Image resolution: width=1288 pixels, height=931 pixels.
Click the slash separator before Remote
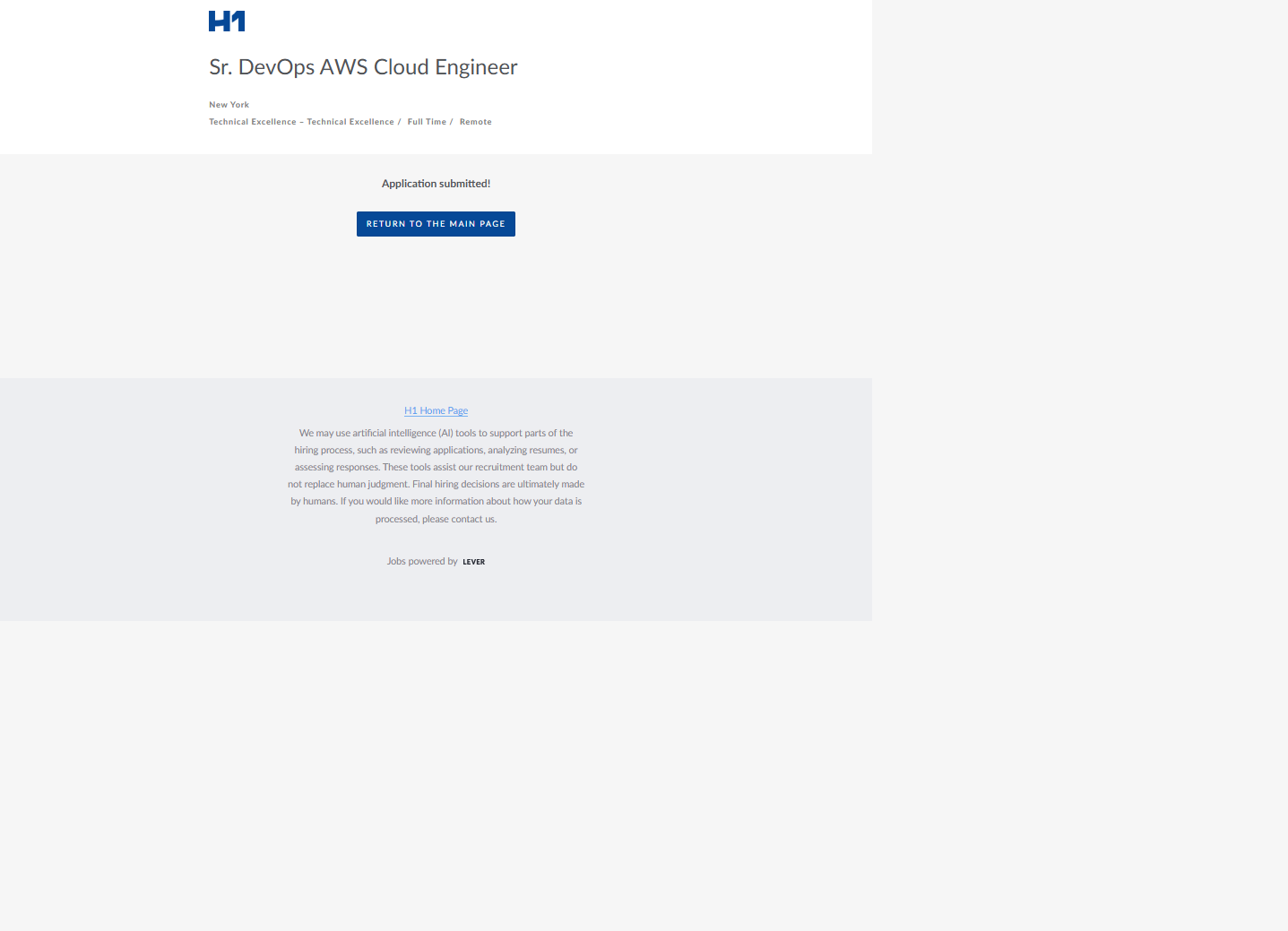[452, 122]
